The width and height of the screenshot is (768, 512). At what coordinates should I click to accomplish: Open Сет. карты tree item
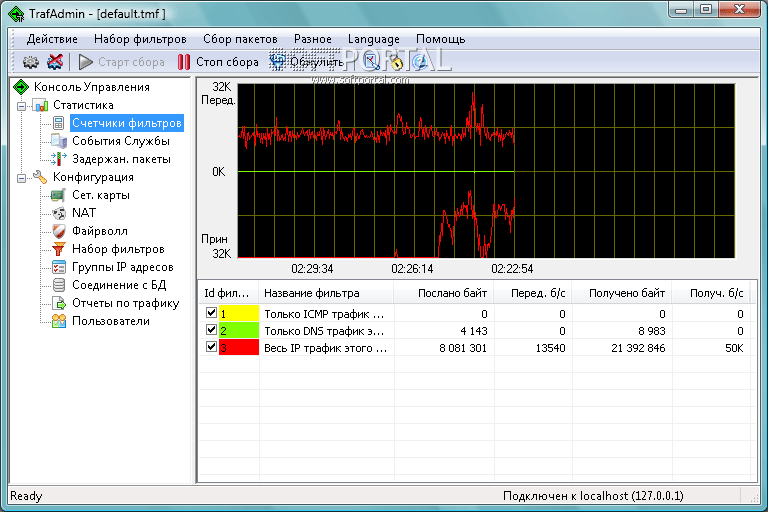tap(101, 195)
